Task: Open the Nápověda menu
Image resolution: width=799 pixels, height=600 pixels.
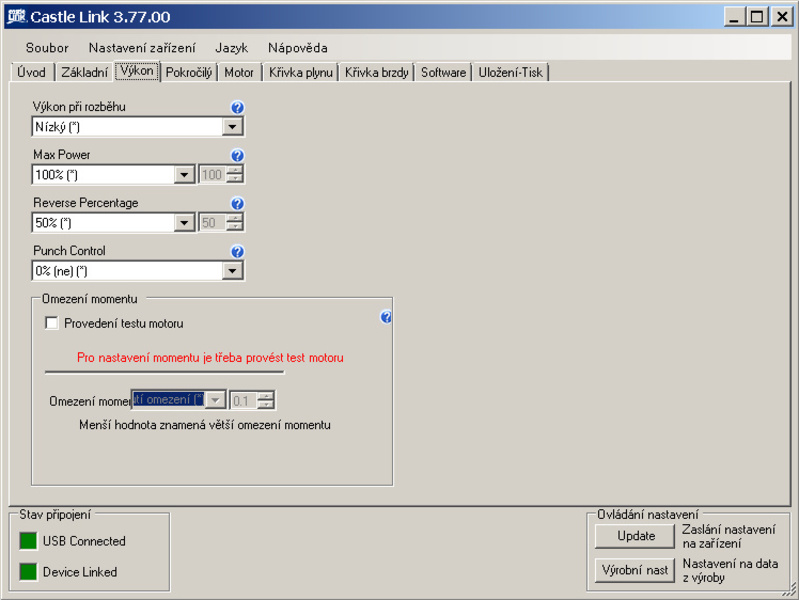Action: 298,48
